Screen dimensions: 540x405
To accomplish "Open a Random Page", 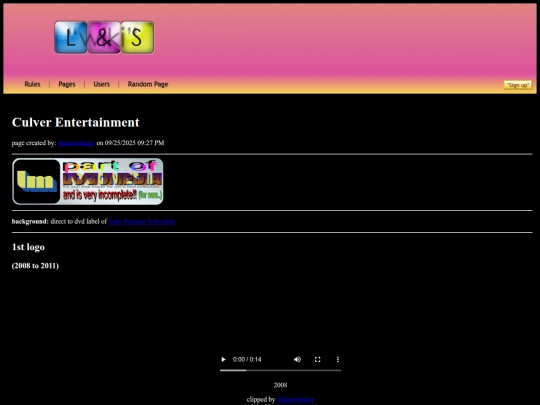I will tap(148, 84).
